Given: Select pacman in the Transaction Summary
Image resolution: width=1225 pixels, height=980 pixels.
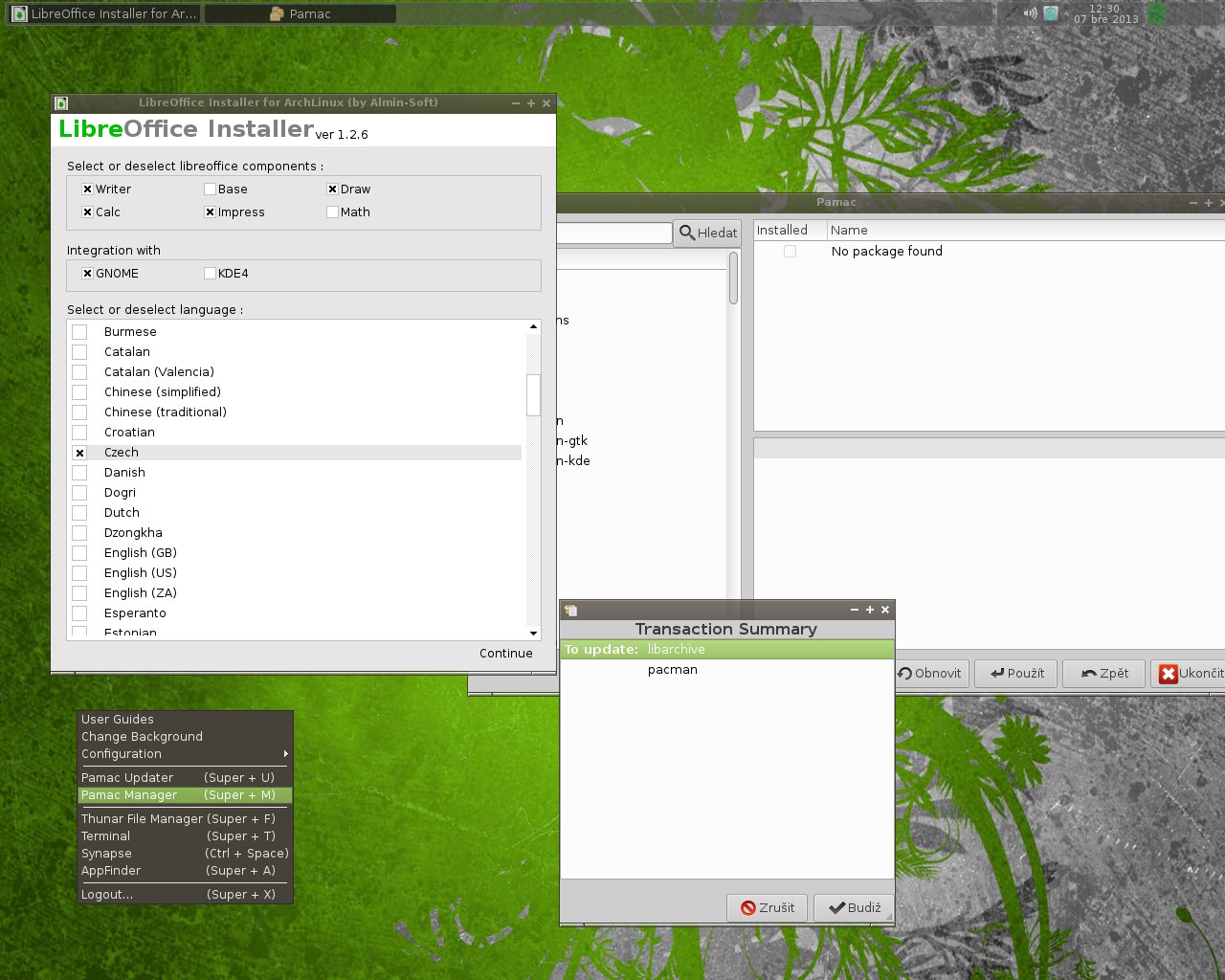Looking at the screenshot, I should coord(727,670).
